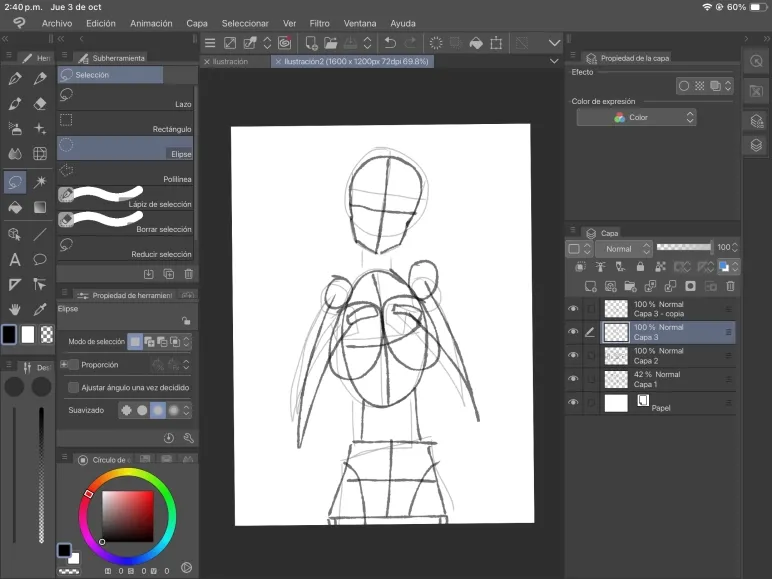
Task: Click the color wheel saturation square
Action: 128,516
